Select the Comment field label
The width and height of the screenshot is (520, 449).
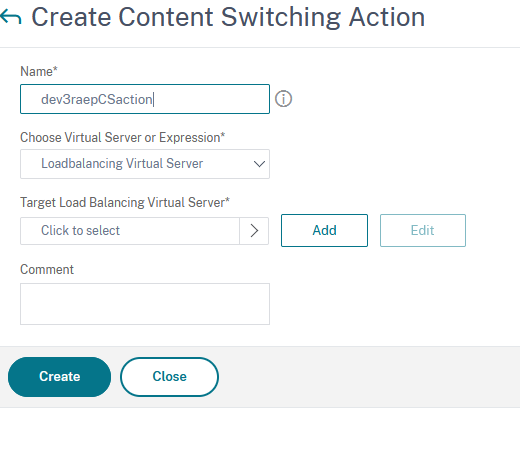coord(47,269)
